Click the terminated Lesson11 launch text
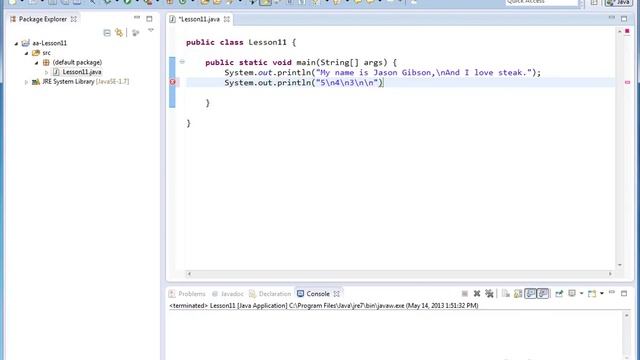Screen dimensions: 640x360 324,306
